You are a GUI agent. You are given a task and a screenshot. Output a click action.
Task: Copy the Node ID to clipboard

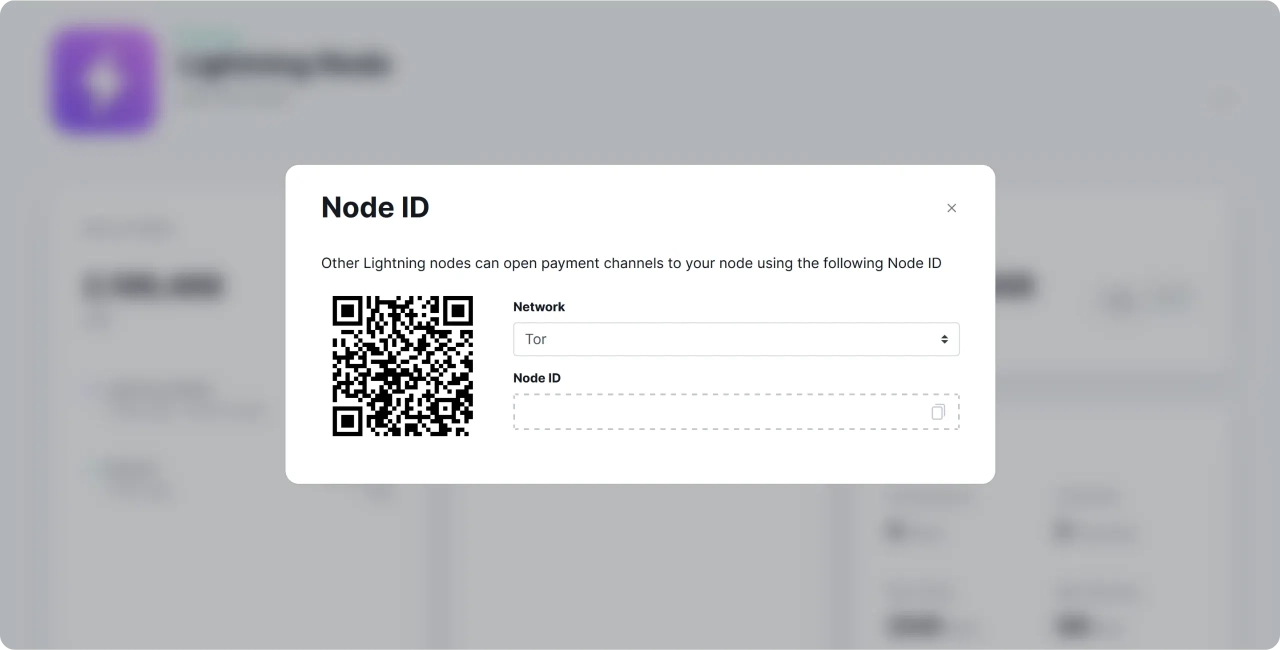(938, 412)
